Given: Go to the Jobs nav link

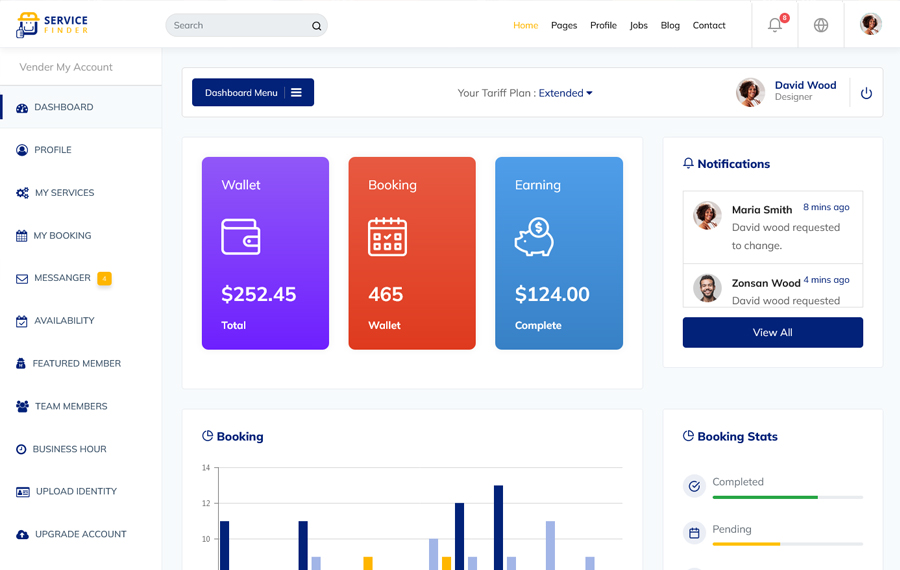Looking at the screenshot, I should point(639,25).
